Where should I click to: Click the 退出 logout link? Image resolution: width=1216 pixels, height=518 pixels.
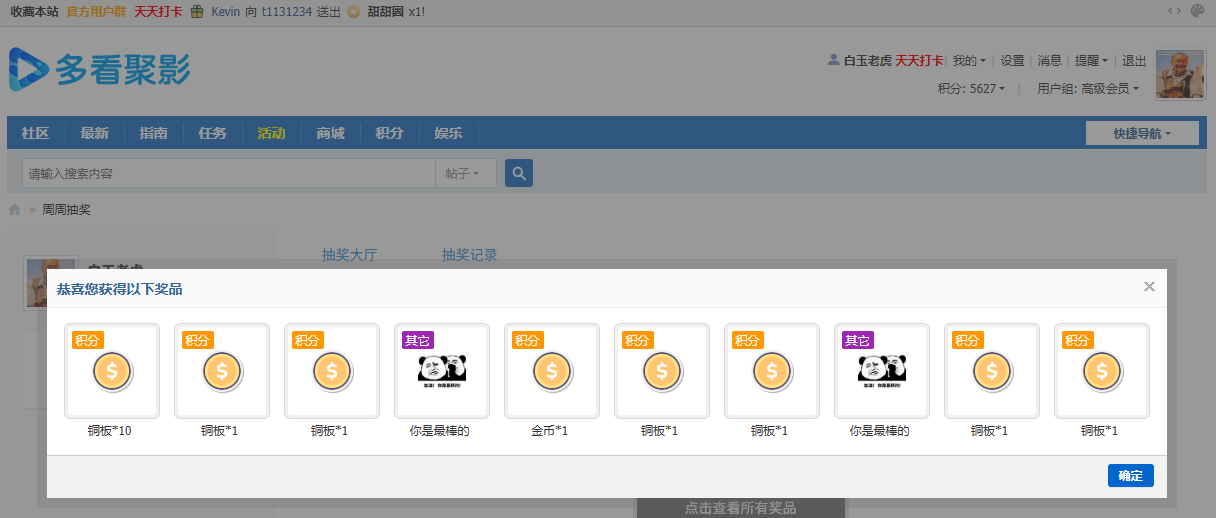[x=1134, y=61]
